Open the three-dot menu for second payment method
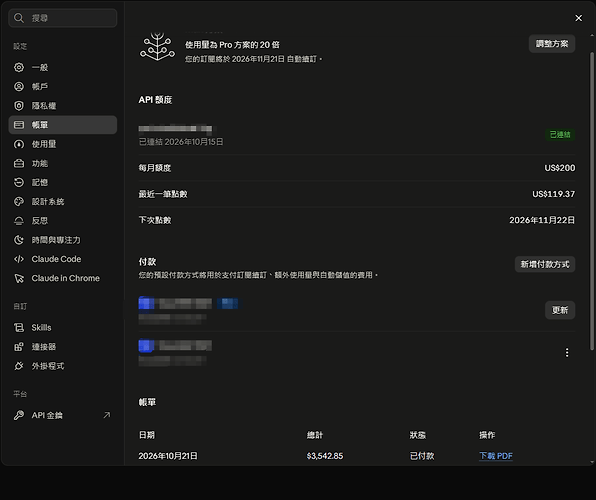 [x=567, y=352]
